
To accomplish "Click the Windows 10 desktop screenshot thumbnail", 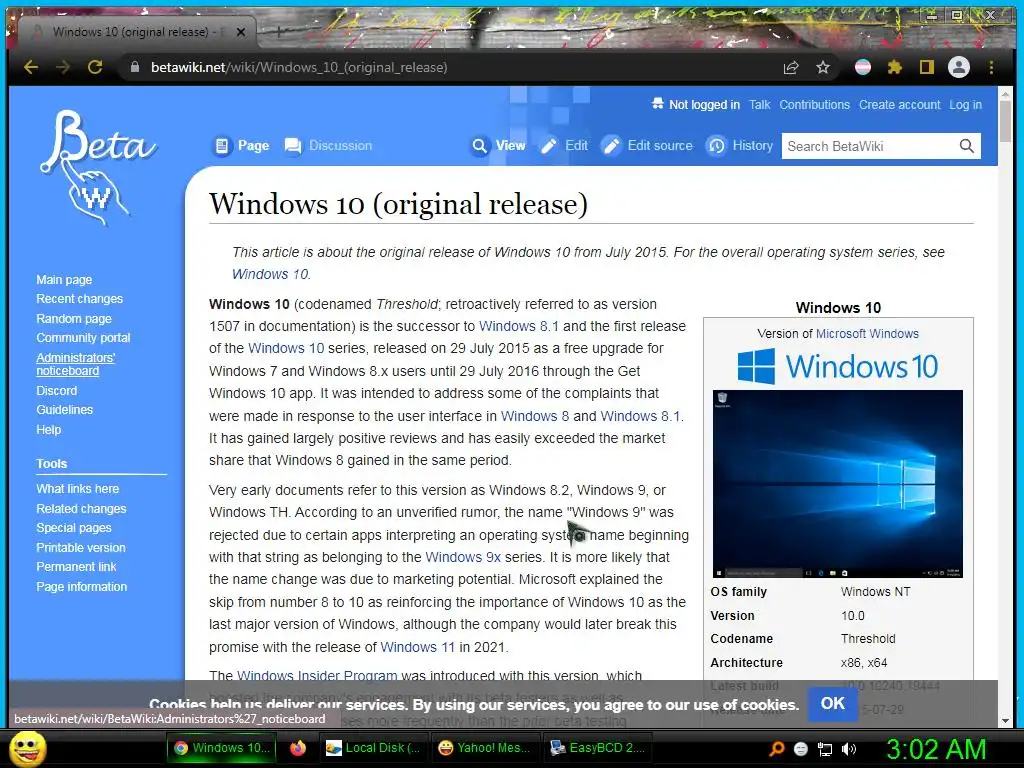I will pos(838,484).
